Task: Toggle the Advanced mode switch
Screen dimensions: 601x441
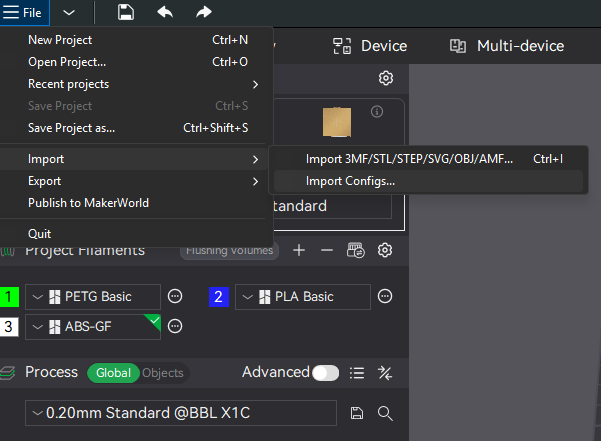Action: 325,373
